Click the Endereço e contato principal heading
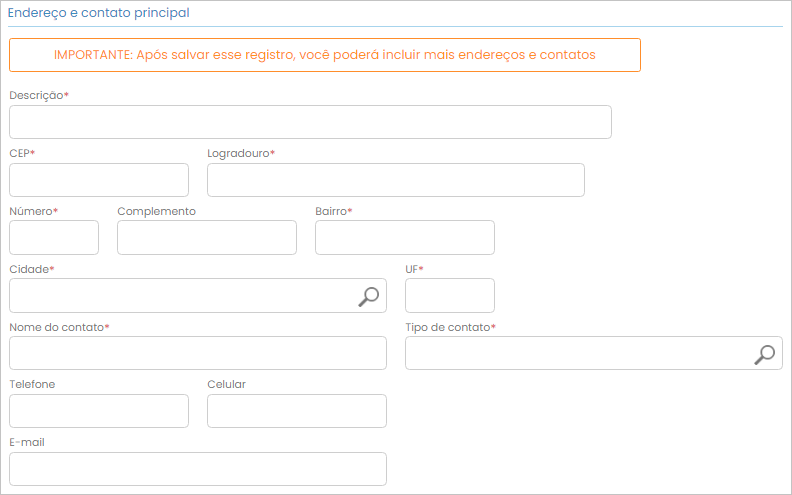The width and height of the screenshot is (792, 495). click(x=98, y=13)
